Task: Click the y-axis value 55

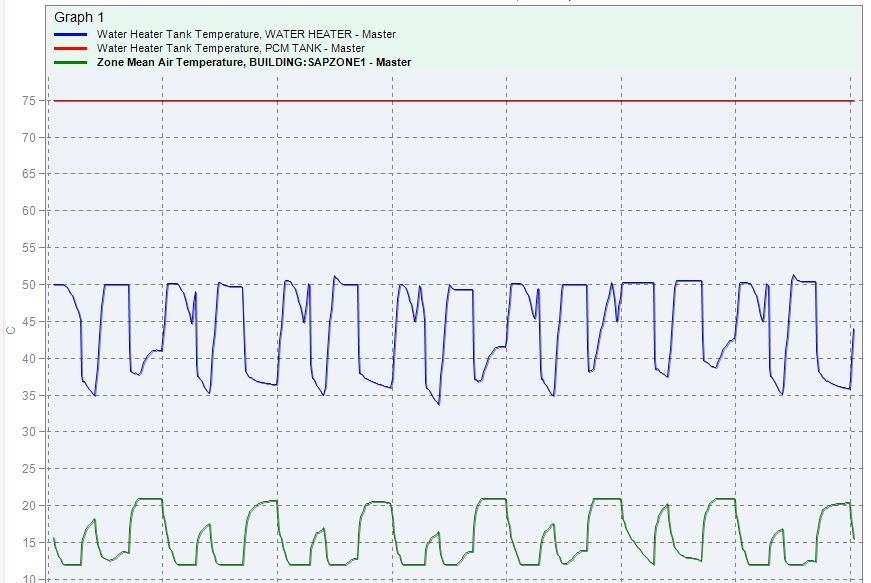Action: 29,248
